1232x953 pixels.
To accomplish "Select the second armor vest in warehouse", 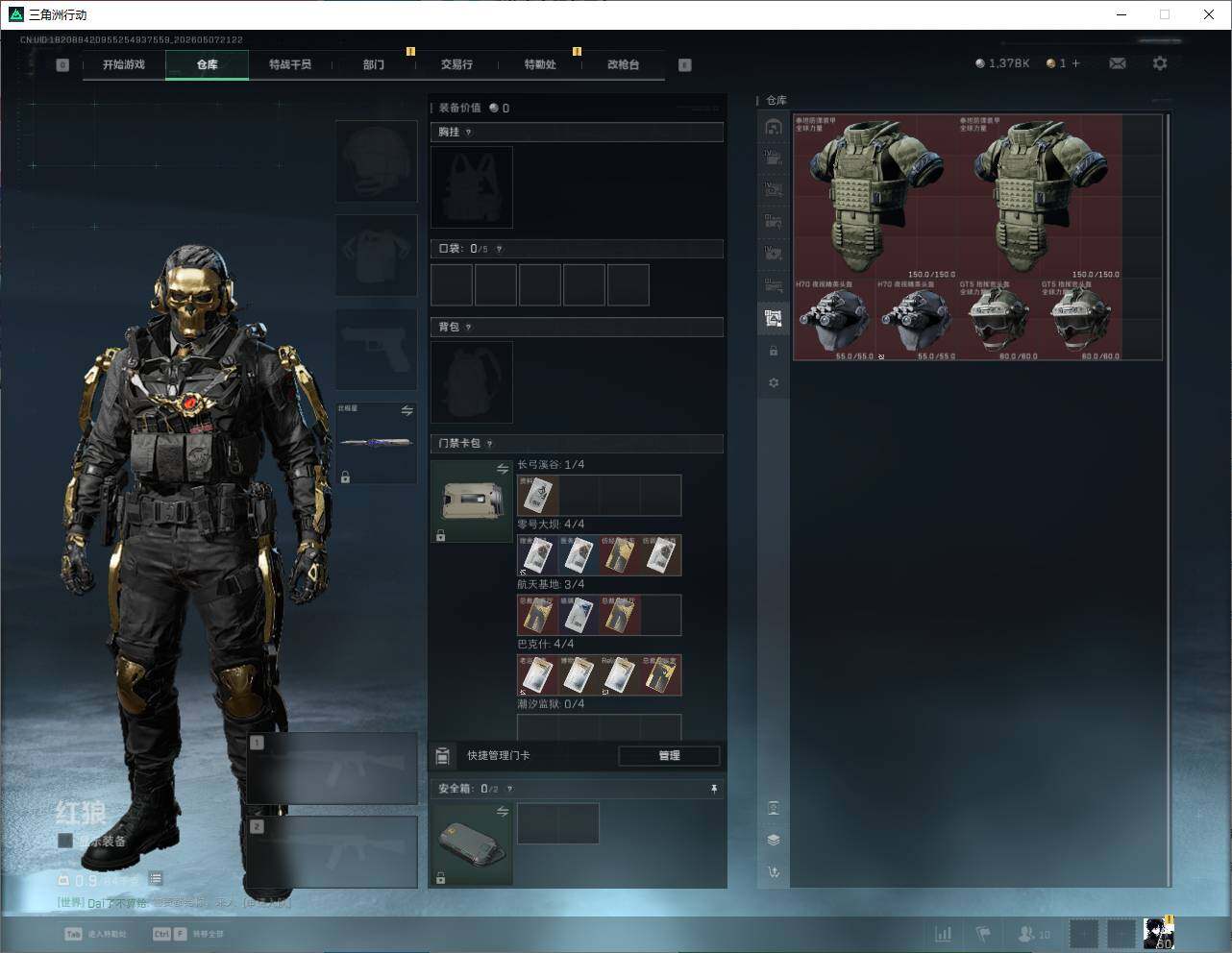I will click(x=1040, y=197).
